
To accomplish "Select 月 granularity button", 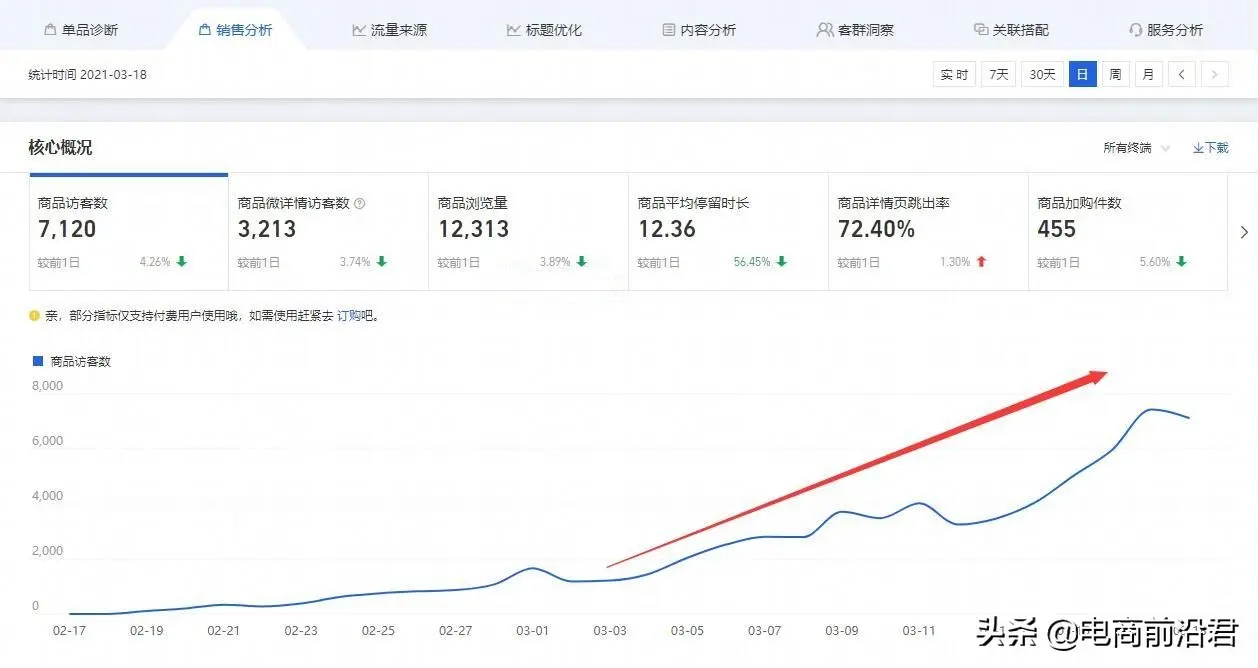I will [1148, 75].
